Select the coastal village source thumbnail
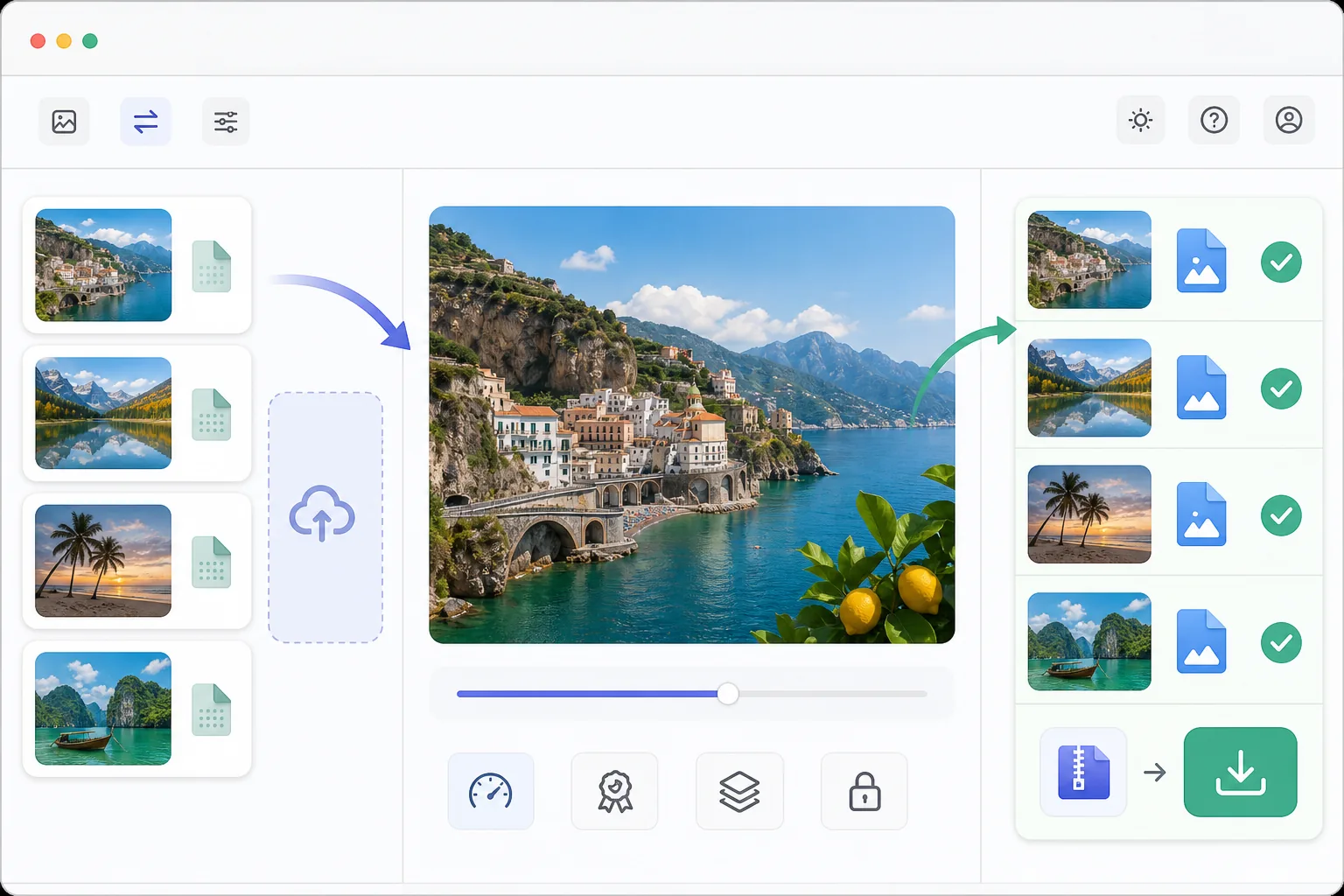The height and width of the screenshot is (896, 1344). click(x=103, y=265)
